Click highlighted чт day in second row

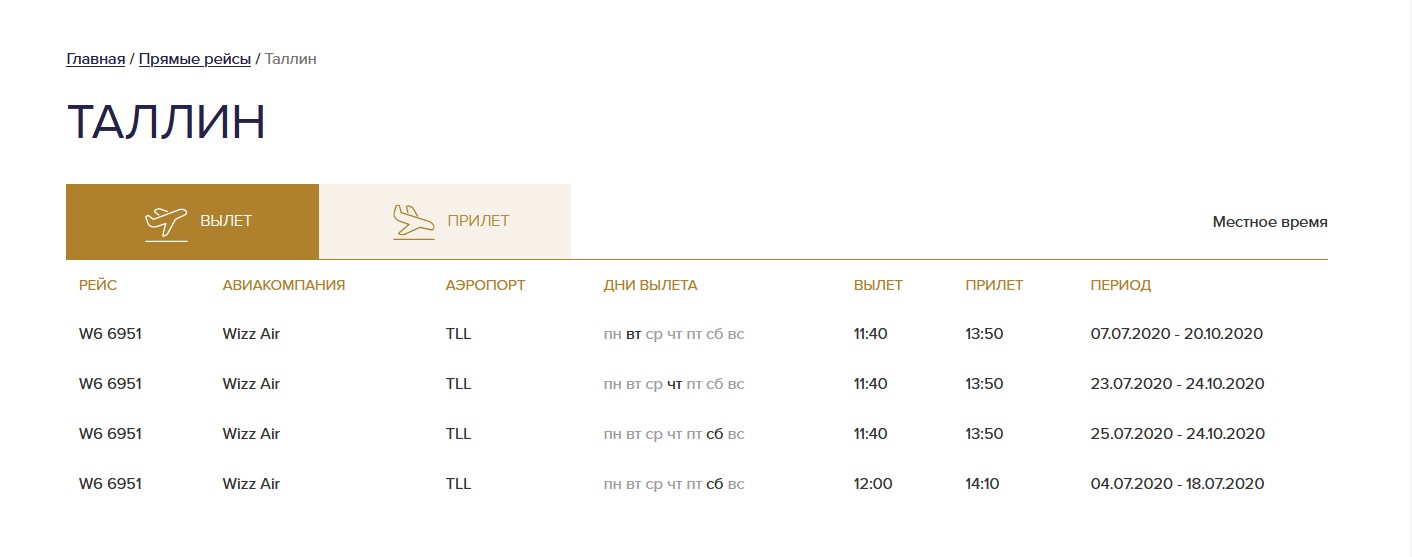675,384
